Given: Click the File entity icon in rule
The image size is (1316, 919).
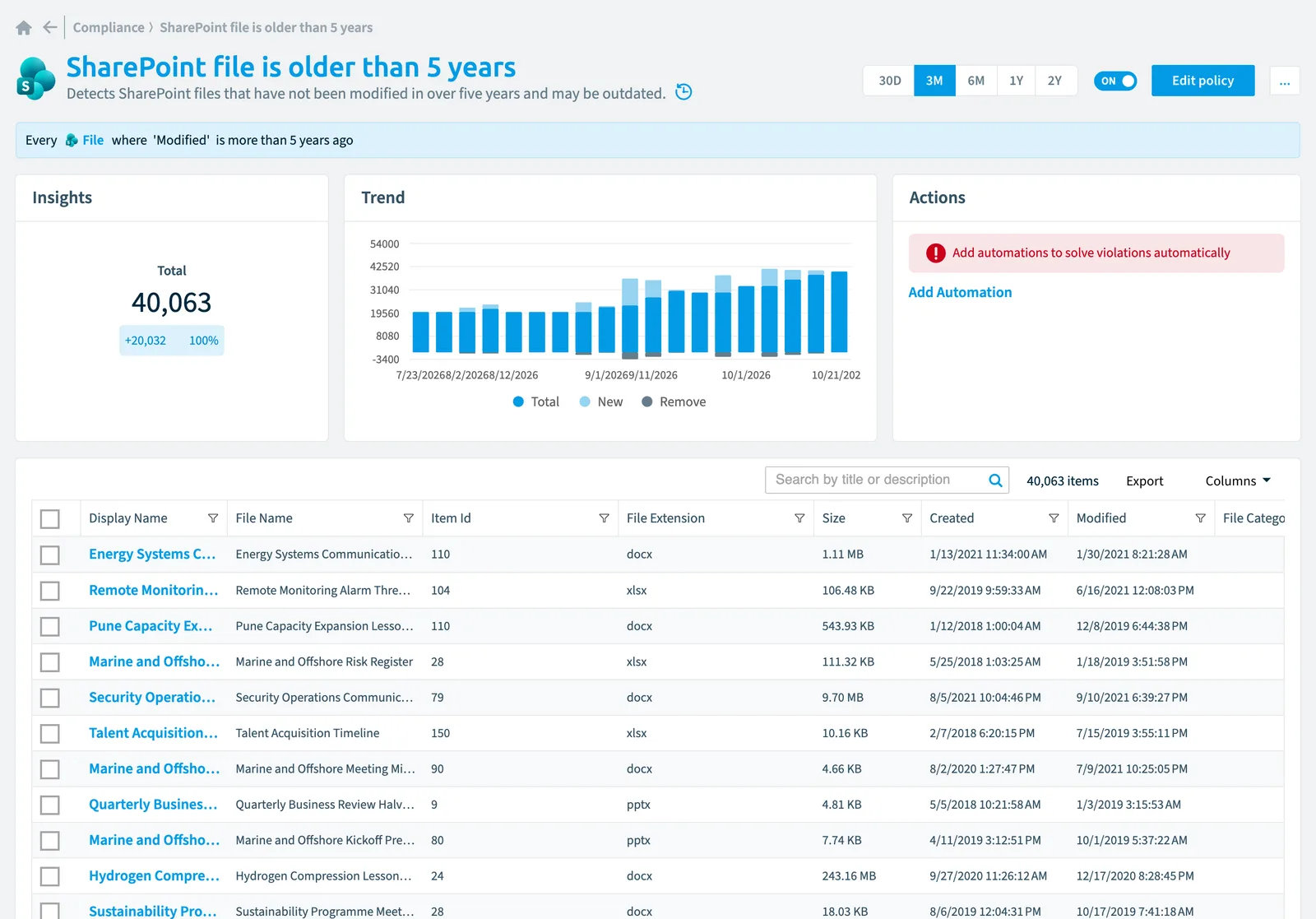Looking at the screenshot, I should 72,141.
